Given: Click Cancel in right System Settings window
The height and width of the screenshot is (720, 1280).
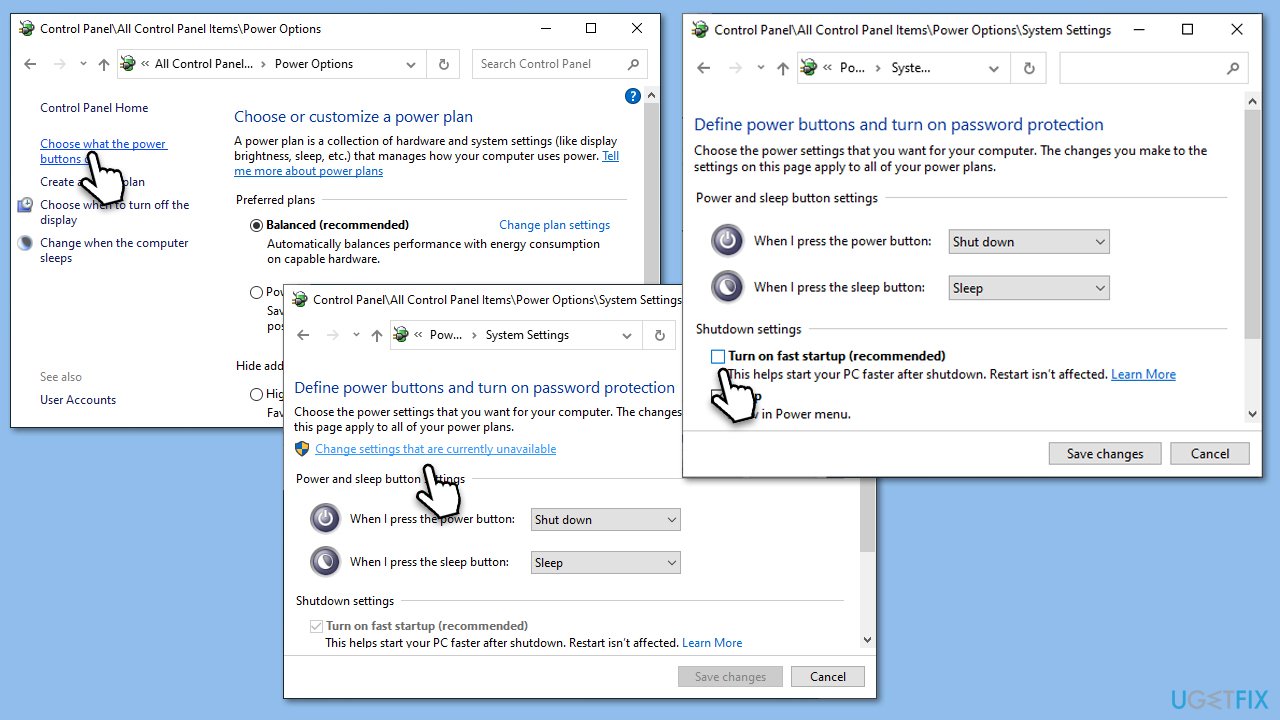Looking at the screenshot, I should pos(1210,454).
